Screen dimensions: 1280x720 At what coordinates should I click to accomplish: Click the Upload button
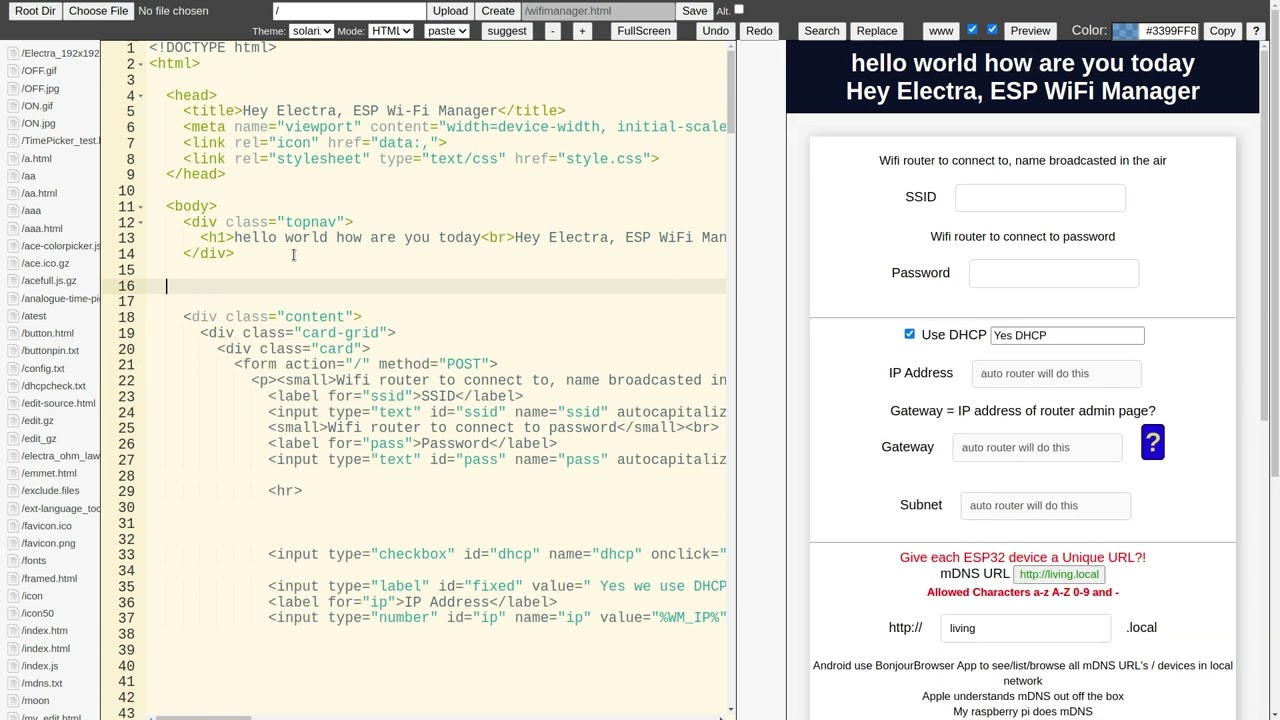pyautogui.click(x=450, y=11)
